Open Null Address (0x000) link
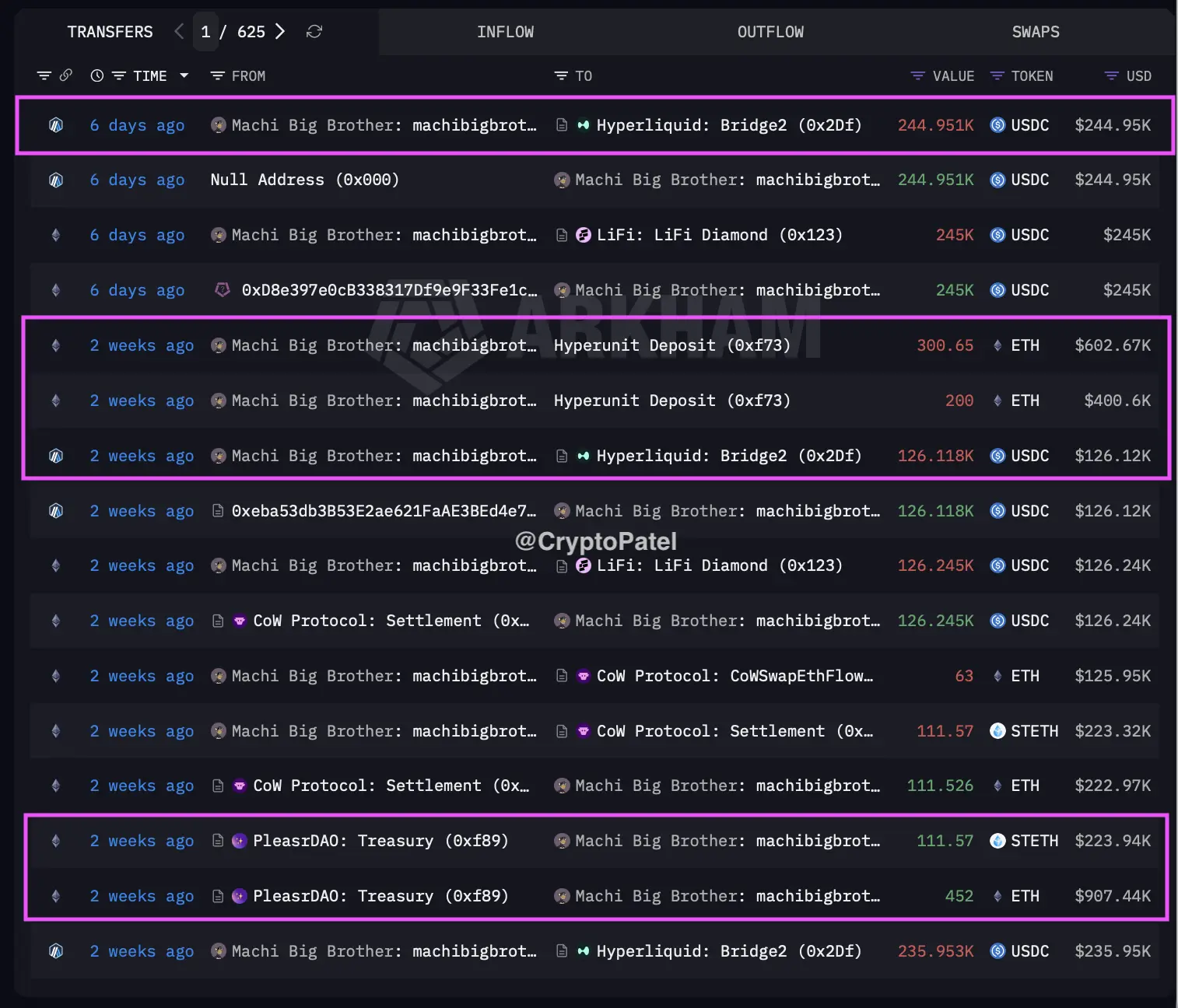This screenshot has height=1008, width=1178. [304, 180]
